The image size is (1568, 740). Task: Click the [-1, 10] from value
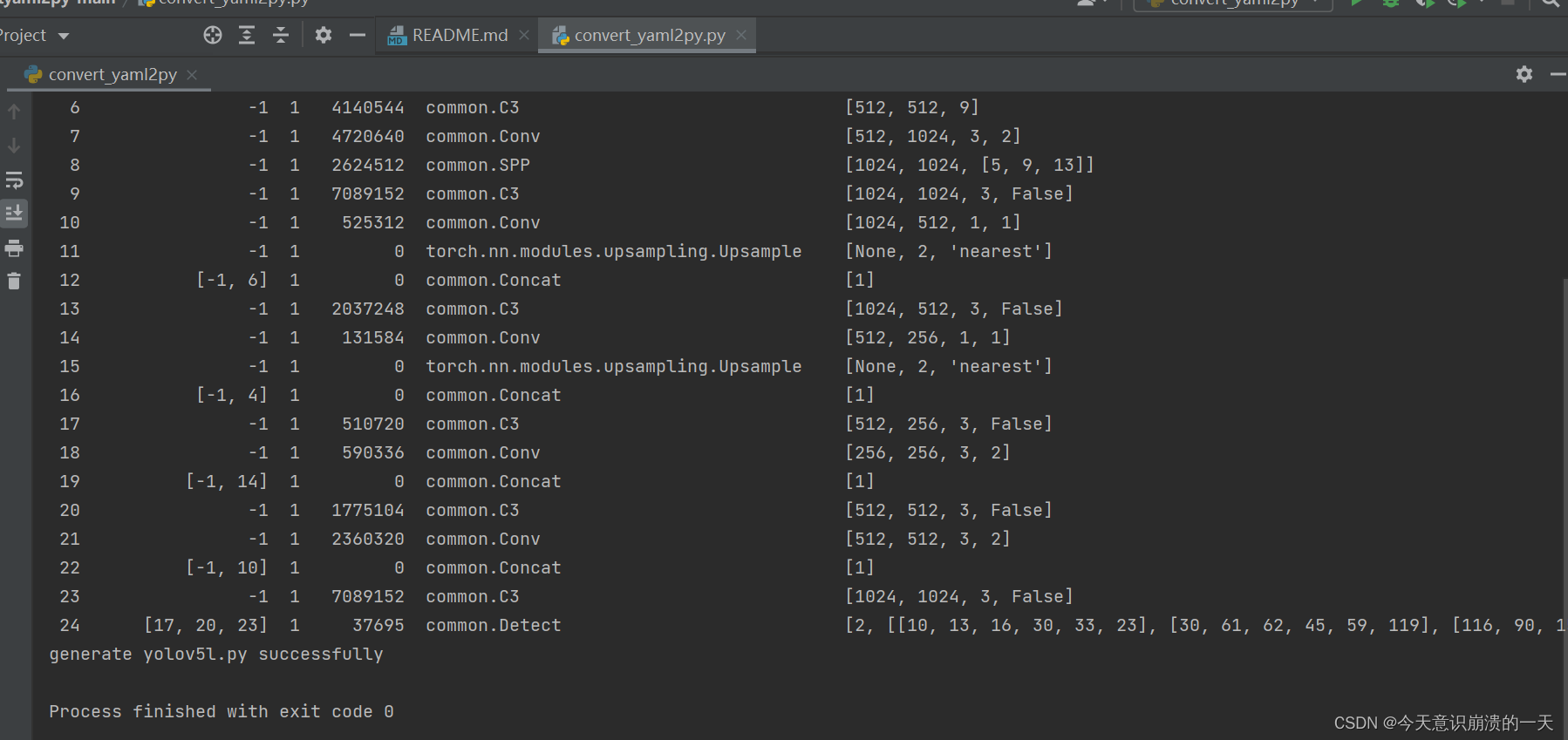click(x=227, y=567)
